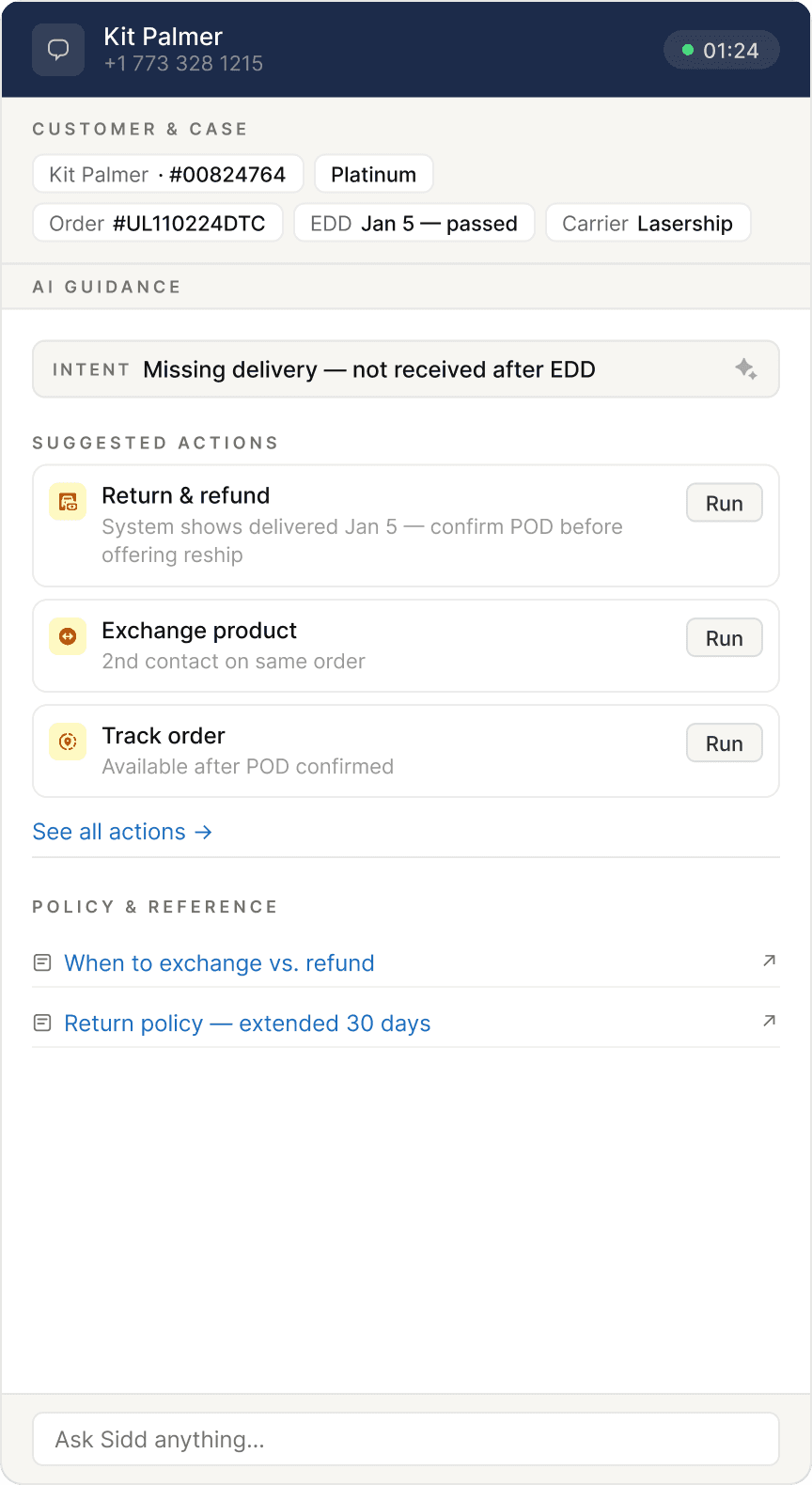Click the Ask Sidd anything input field

click(406, 1439)
